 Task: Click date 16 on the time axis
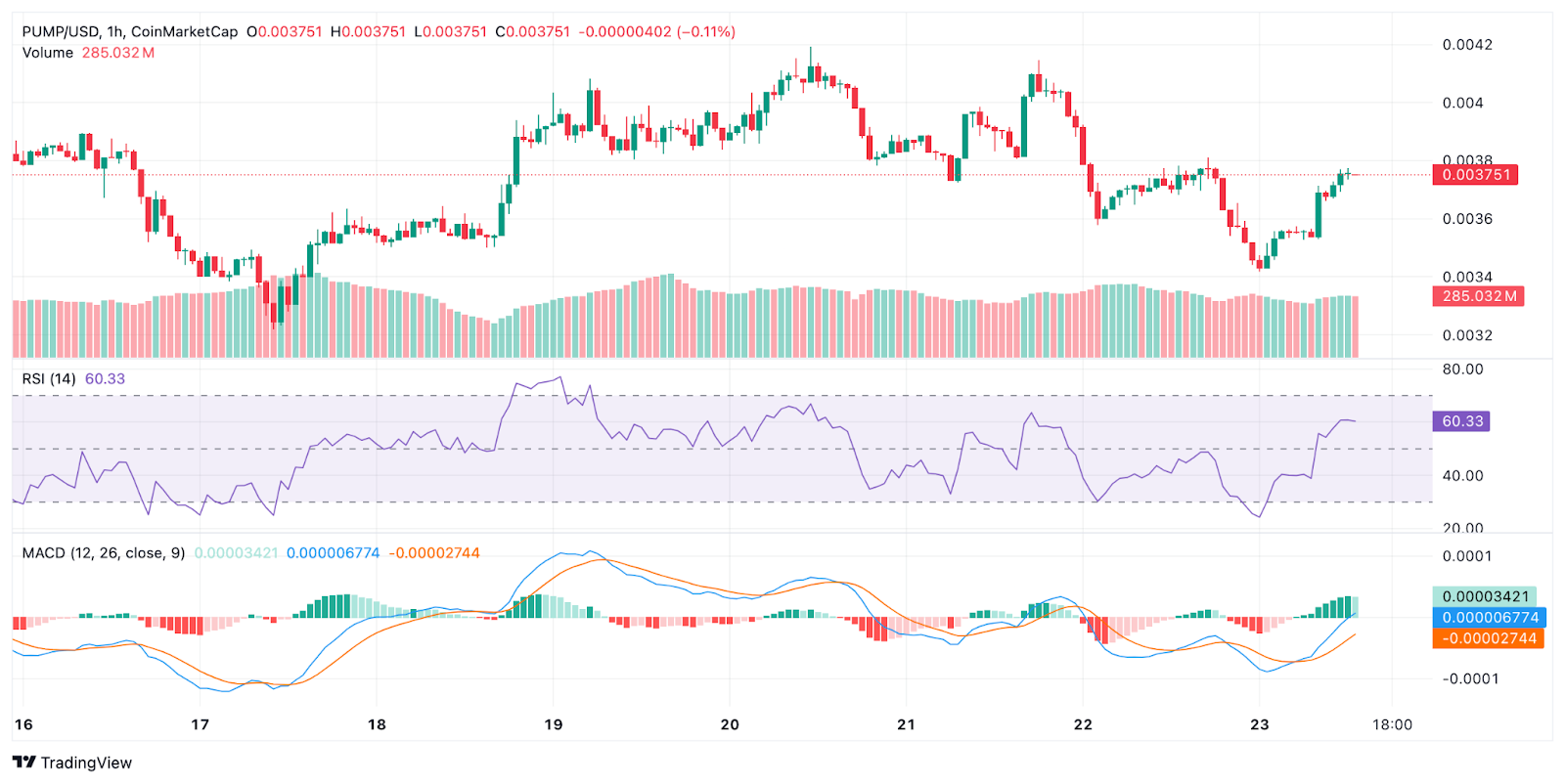[23, 724]
